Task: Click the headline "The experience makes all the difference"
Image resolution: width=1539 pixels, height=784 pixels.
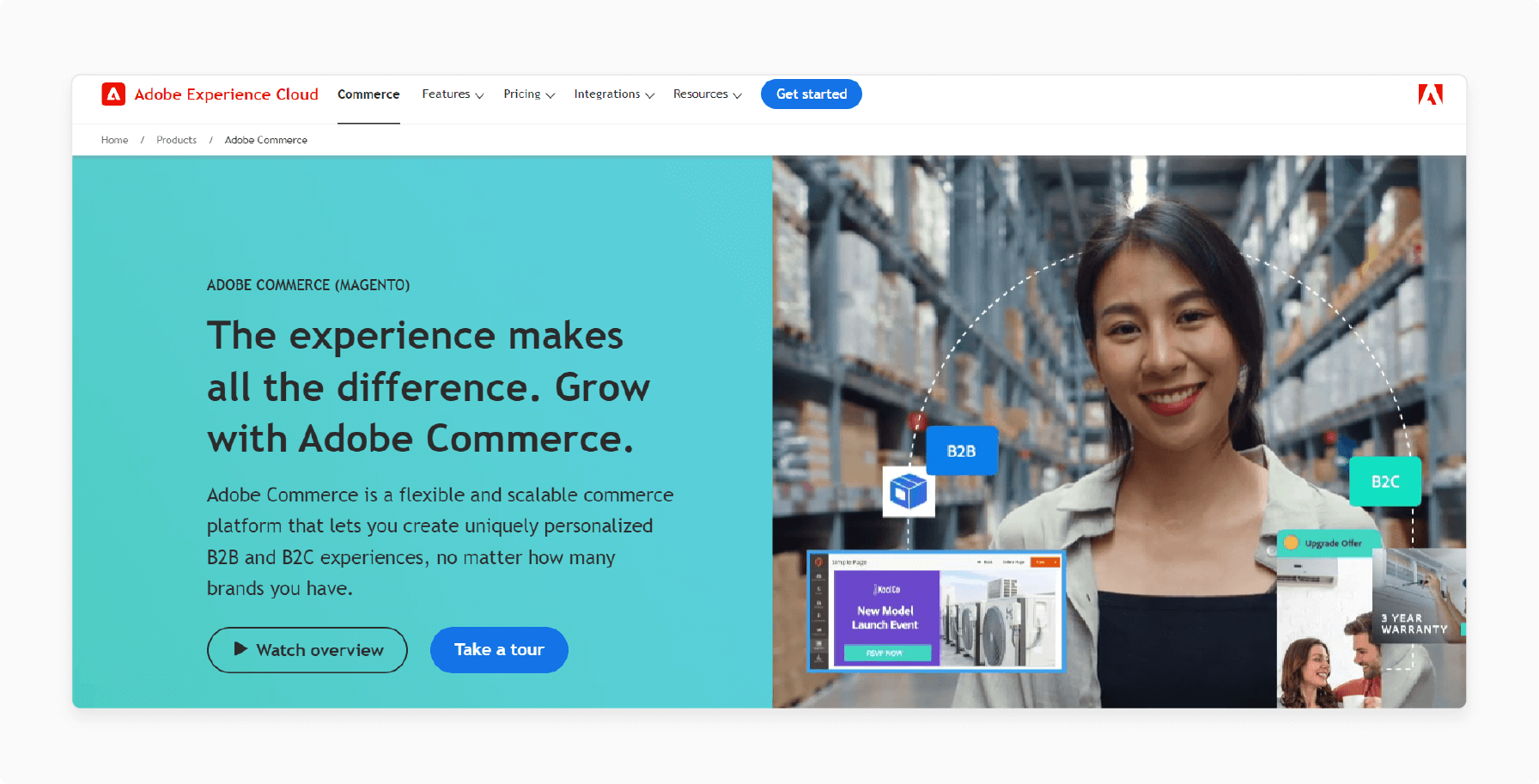Action: tap(429, 387)
